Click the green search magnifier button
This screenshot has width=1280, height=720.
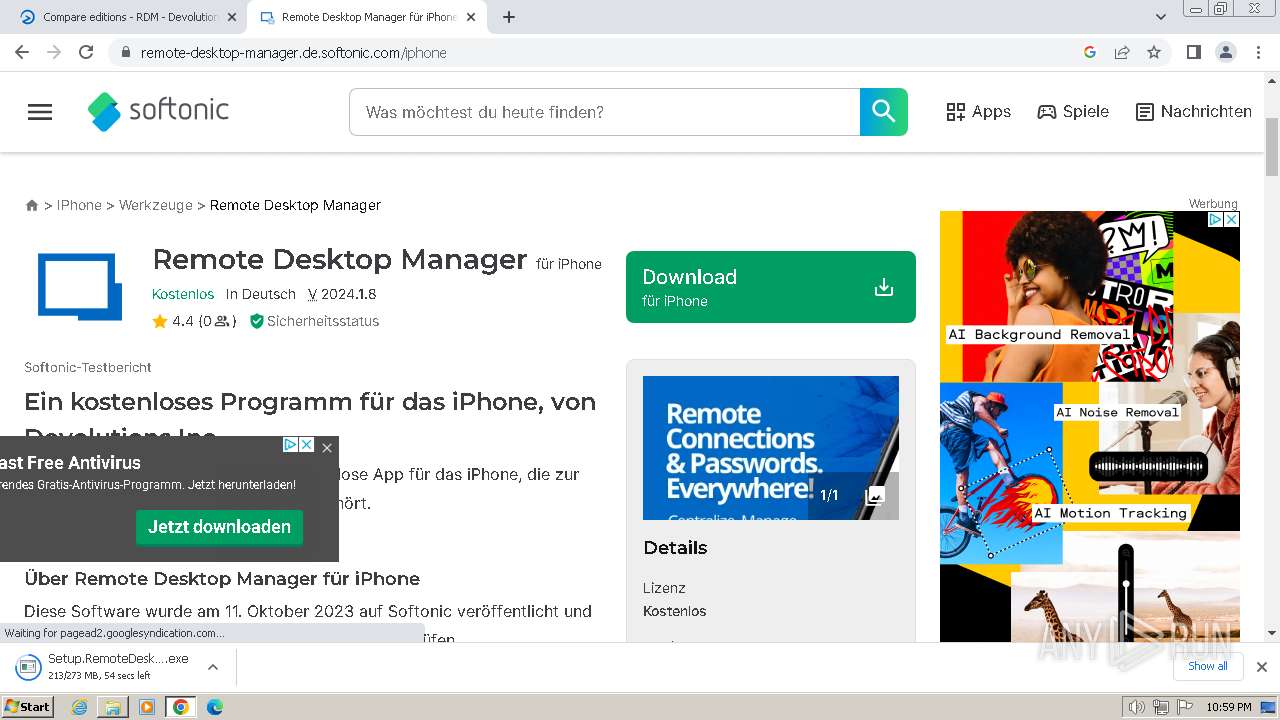[884, 112]
